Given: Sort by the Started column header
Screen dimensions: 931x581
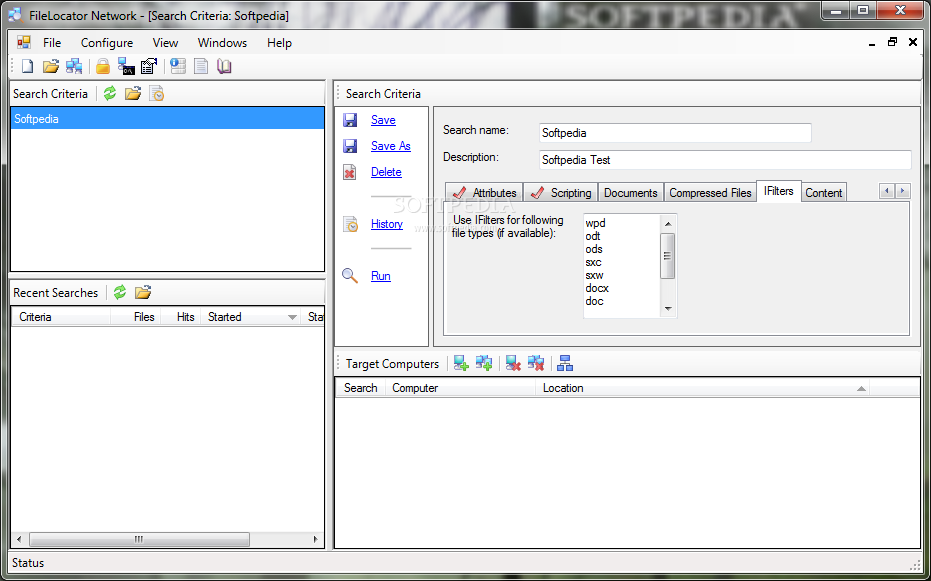Looking at the screenshot, I should 251,317.
